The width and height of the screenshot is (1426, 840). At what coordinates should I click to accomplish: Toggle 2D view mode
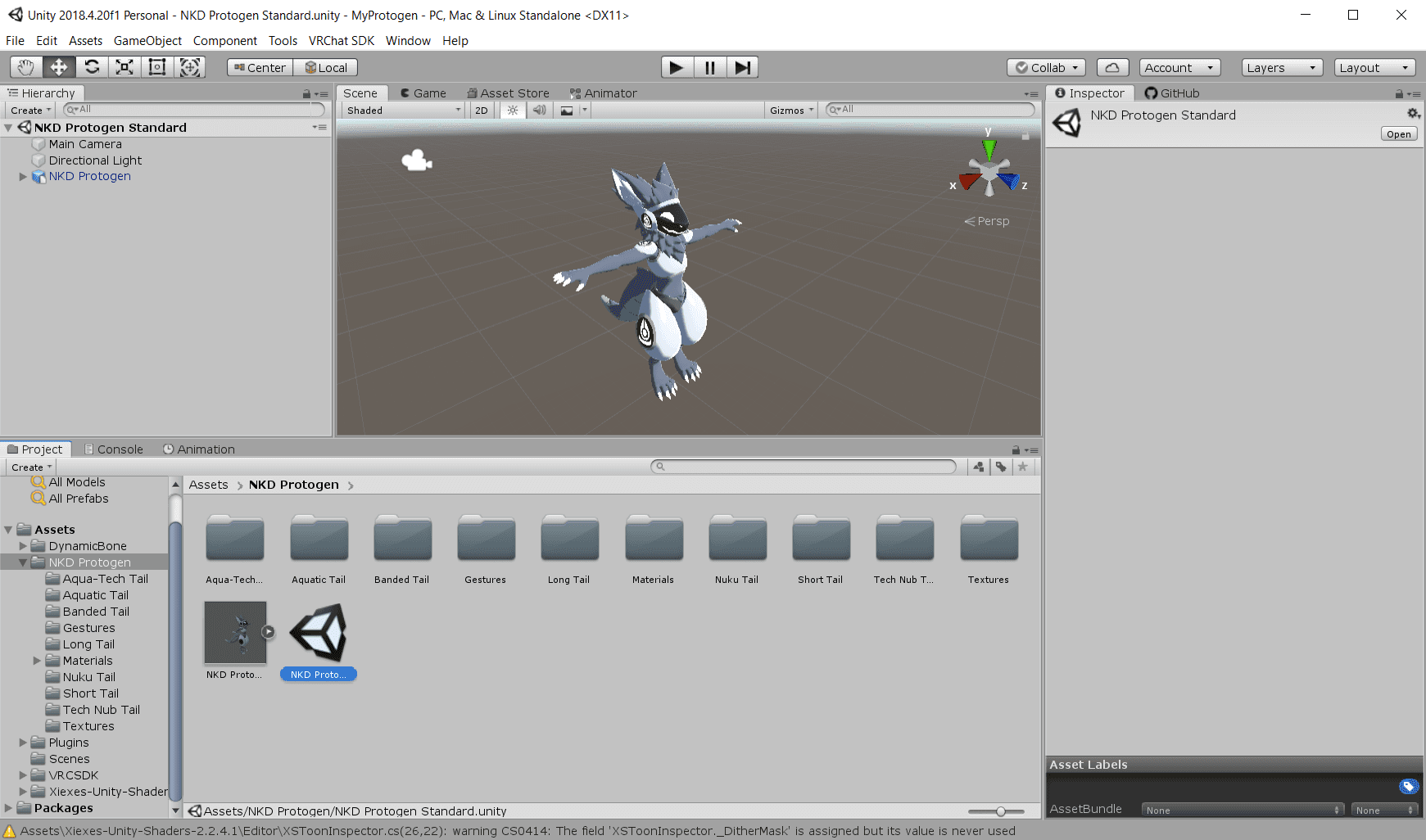click(x=482, y=111)
